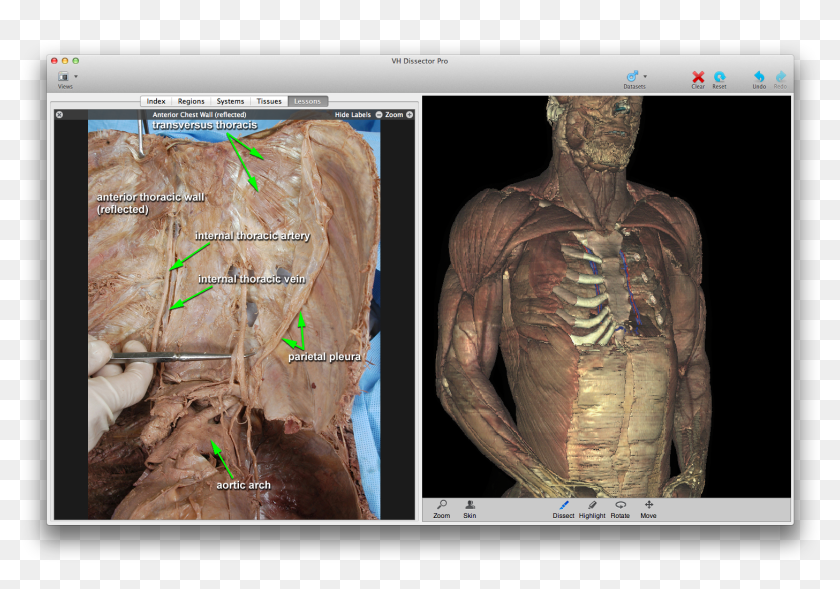Viewport: 840px width, 589px height.
Task: Open the Tissues tab
Action: [x=269, y=101]
